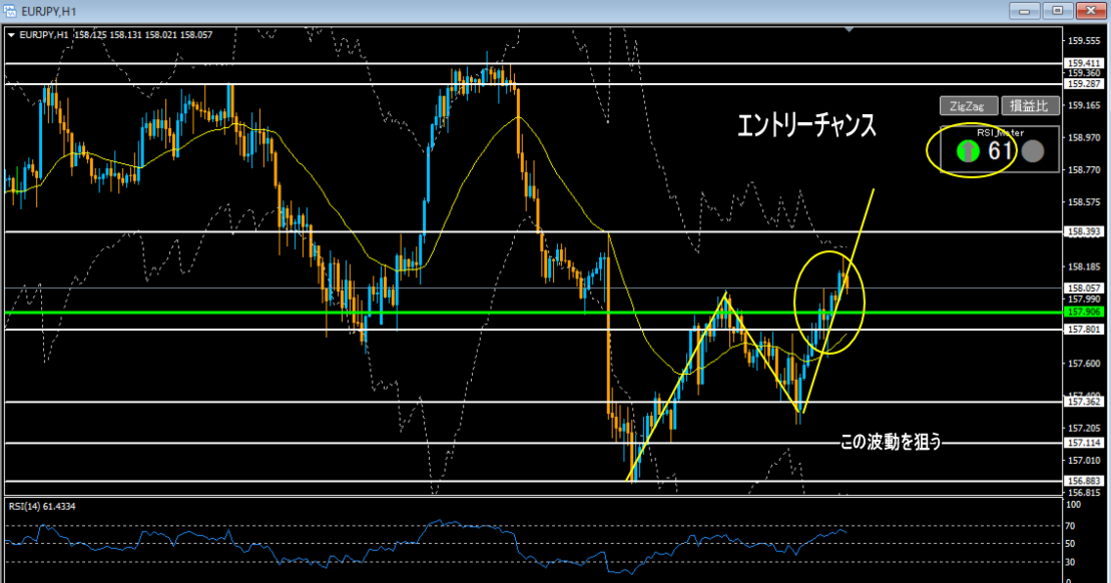Expand the triangle beside EURJPY,H1 chart label

pyautogui.click(x=10, y=34)
